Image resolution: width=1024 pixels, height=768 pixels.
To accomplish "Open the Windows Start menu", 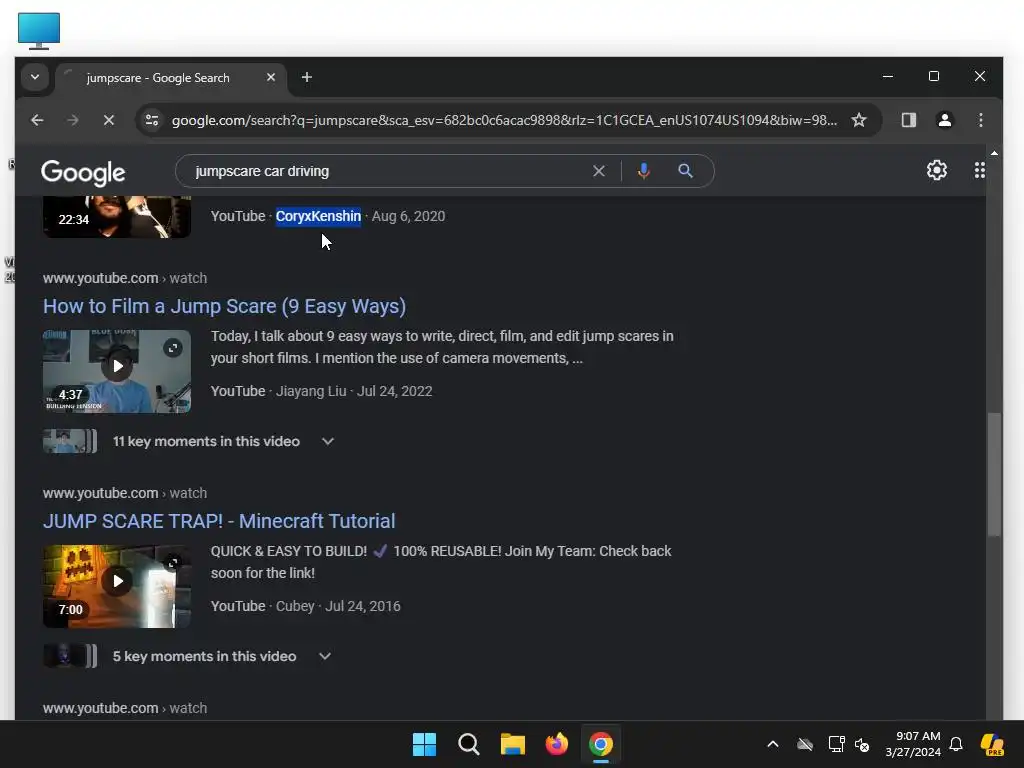I will point(424,744).
